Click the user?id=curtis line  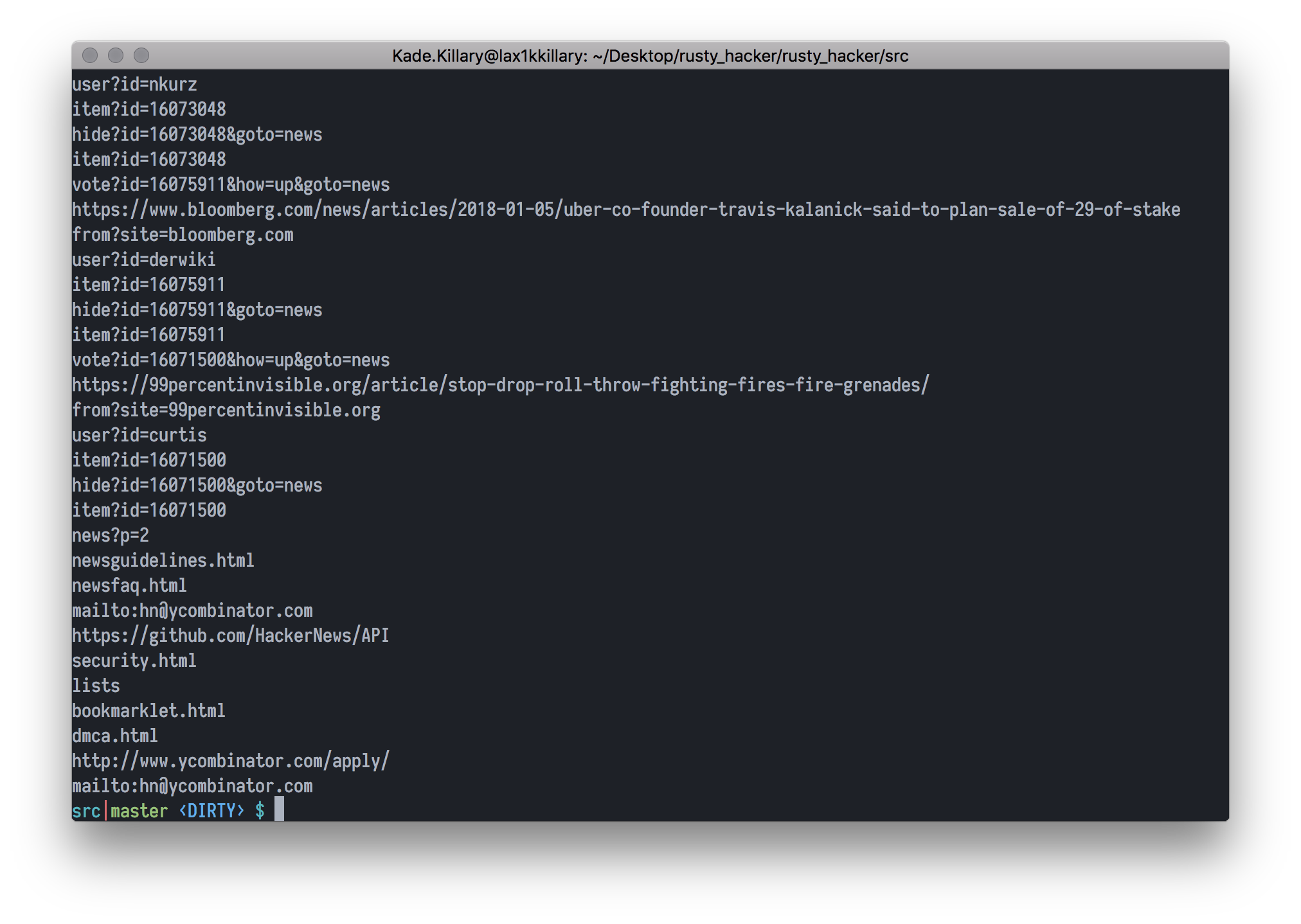(x=139, y=436)
